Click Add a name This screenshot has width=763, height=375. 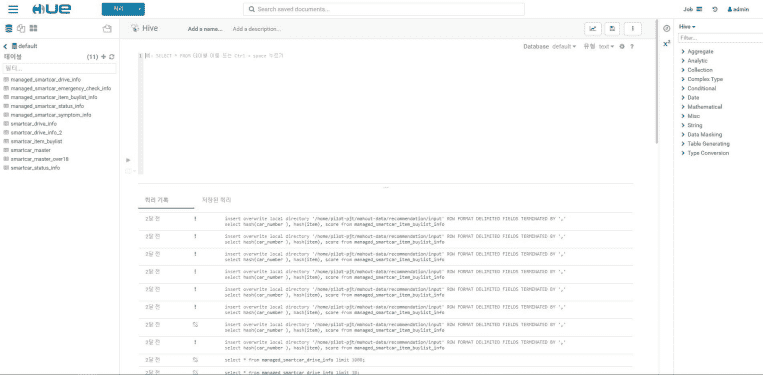coord(205,29)
